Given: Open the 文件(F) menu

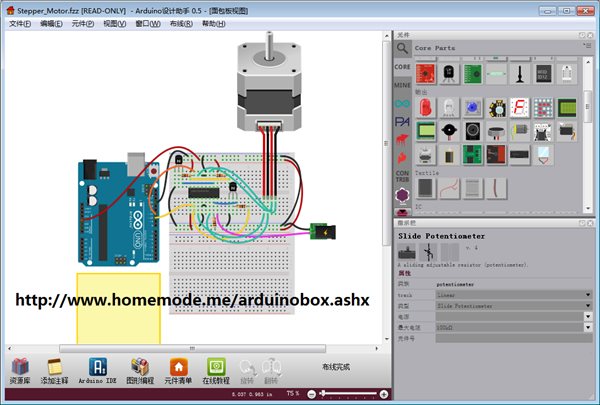Looking at the screenshot, I should (20, 24).
